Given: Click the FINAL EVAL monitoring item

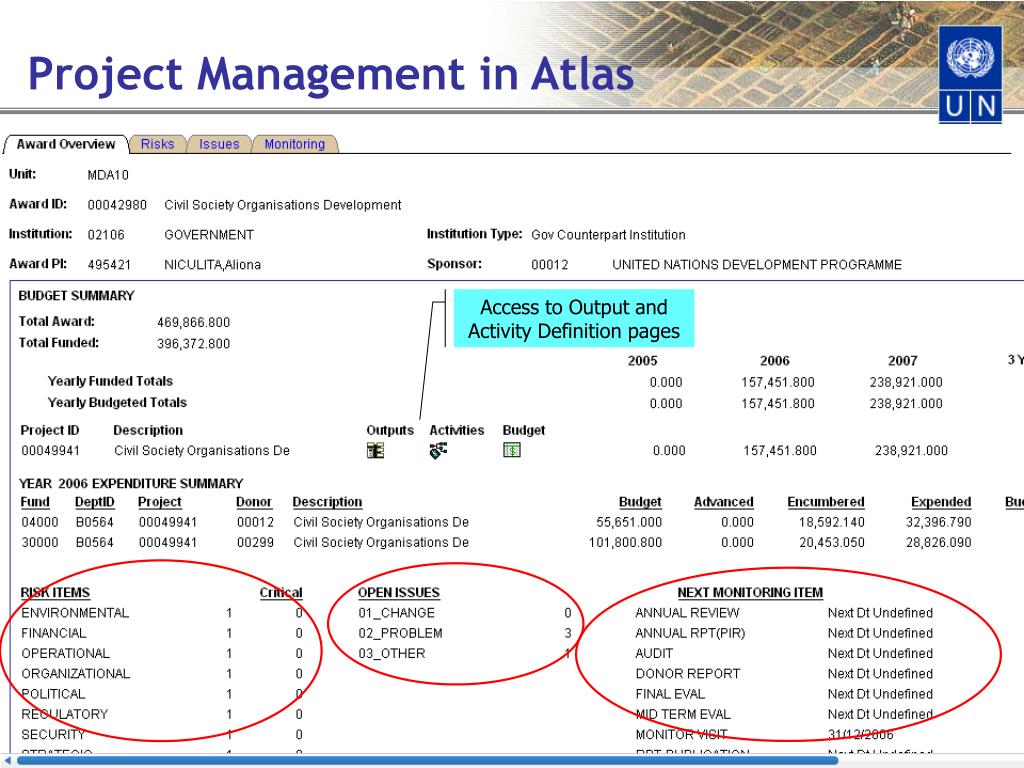Looking at the screenshot, I should point(670,694).
